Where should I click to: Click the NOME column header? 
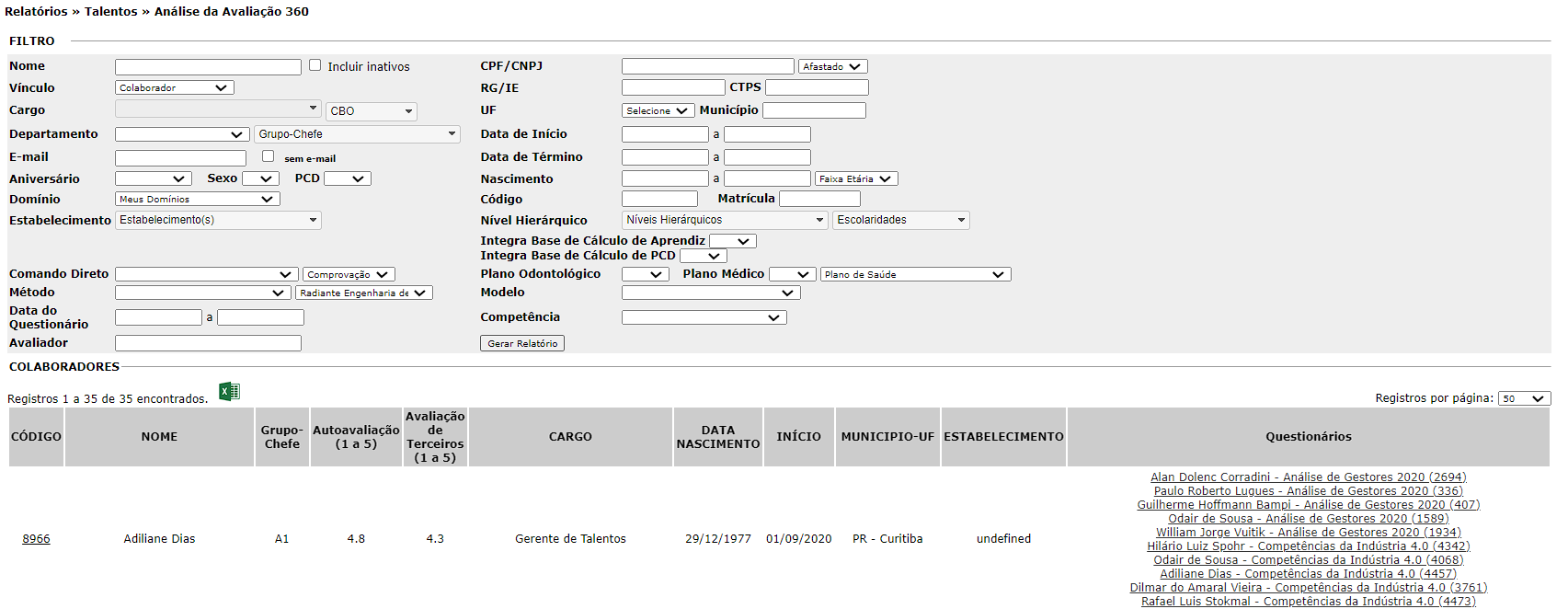click(x=159, y=437)
